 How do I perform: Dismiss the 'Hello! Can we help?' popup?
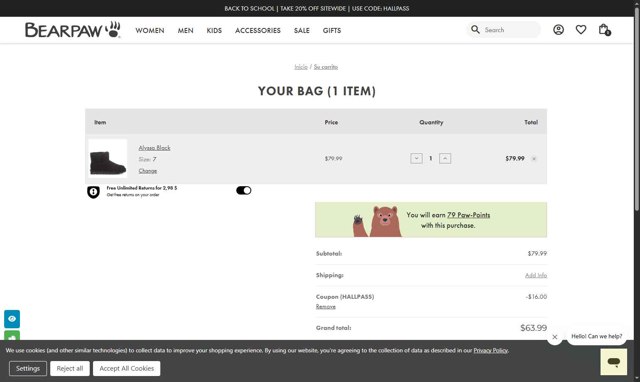point(555,337)
